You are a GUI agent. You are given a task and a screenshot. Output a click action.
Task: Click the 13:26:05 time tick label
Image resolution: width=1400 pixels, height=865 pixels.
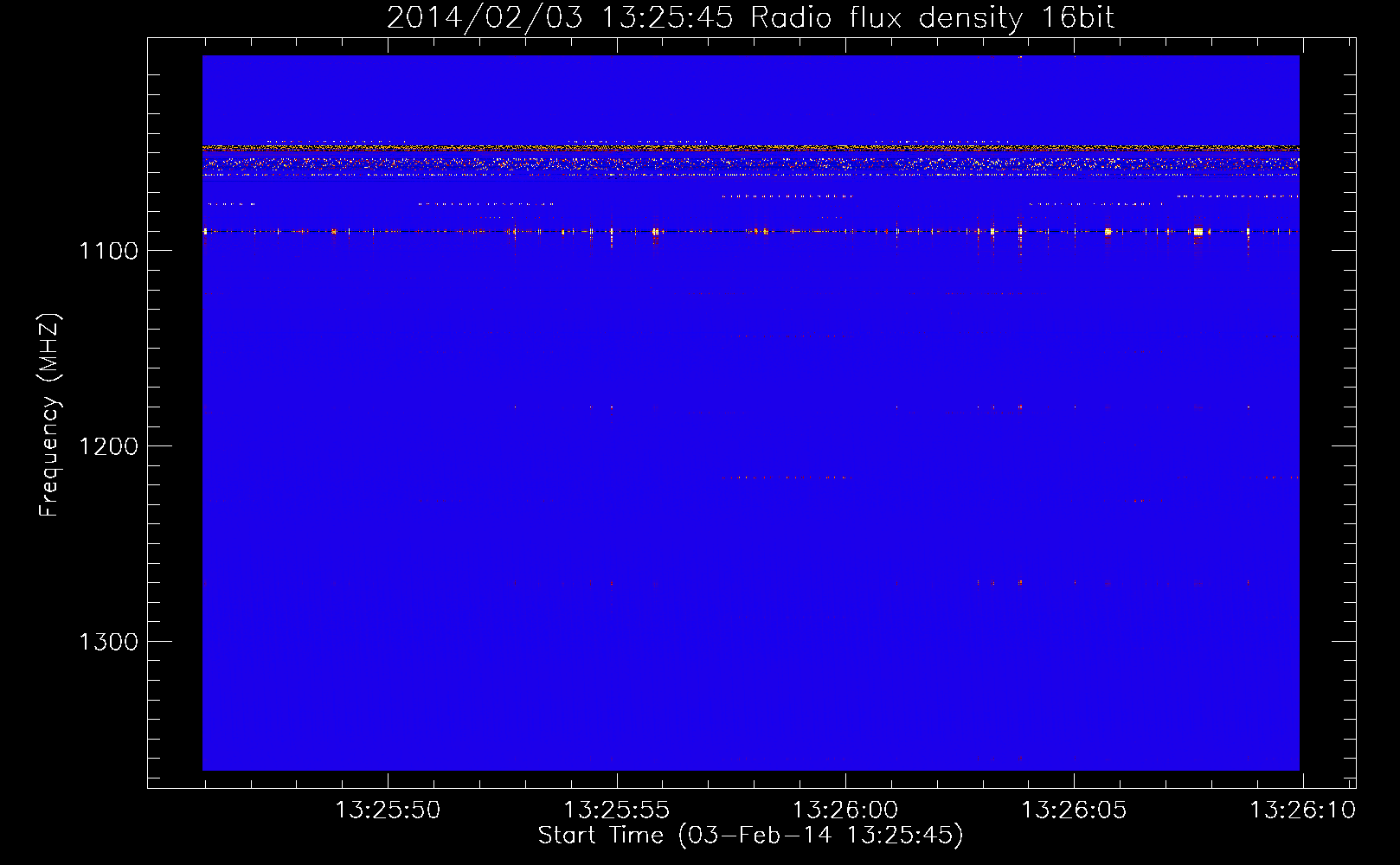pos(1074,811)
